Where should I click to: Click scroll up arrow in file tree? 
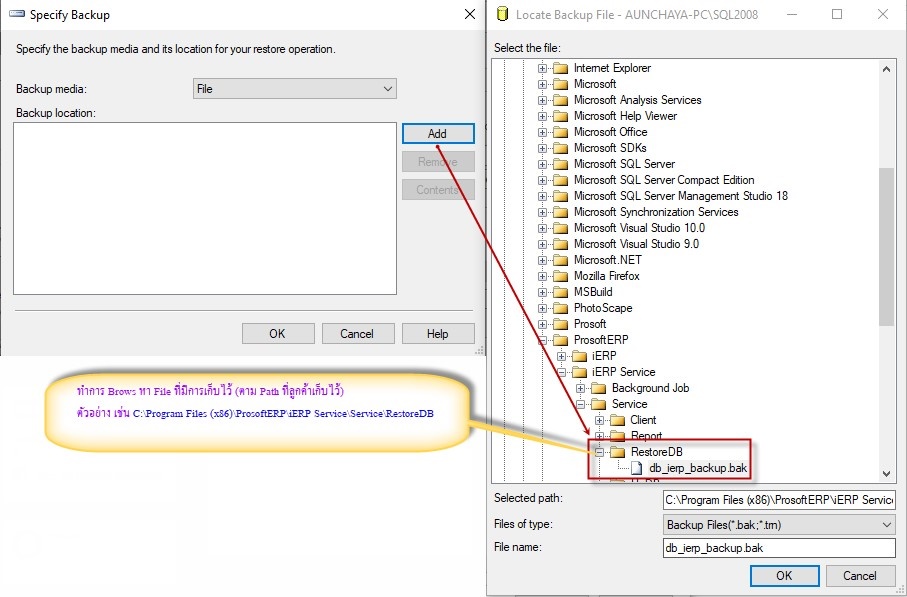coord(886,69)
